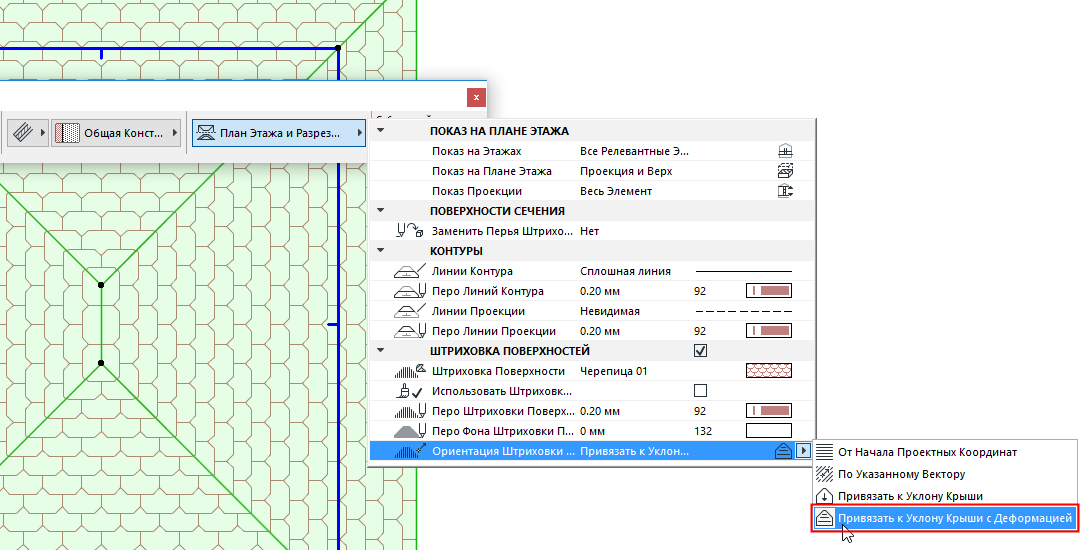Click the От Начала Проектных Координат menu icon
Image resolution: width=1087 pixels, height=550 pixels.
(x=824, y=452)
